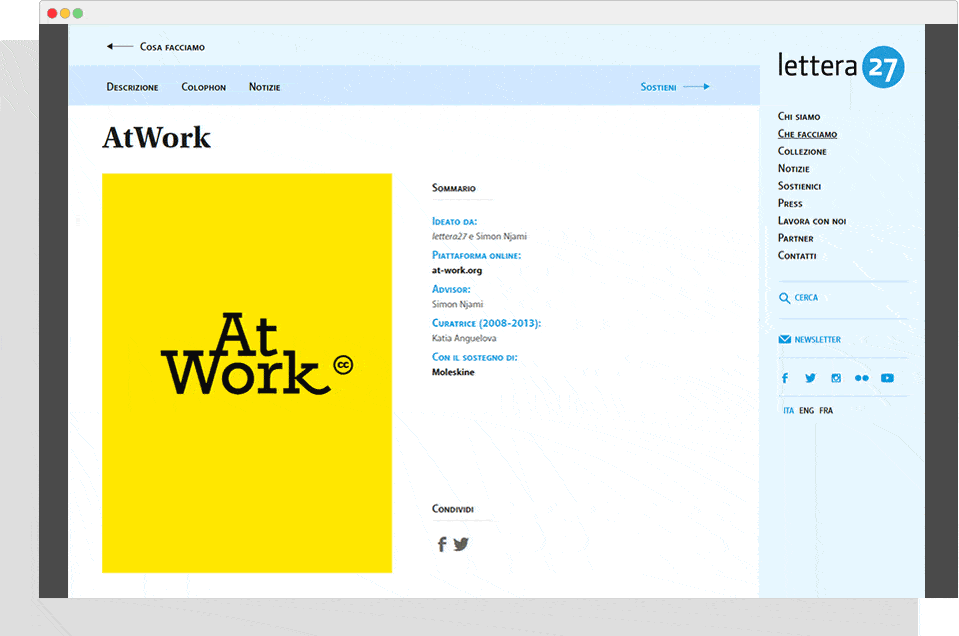Open the Notizie tab in the blue bar

264,87
